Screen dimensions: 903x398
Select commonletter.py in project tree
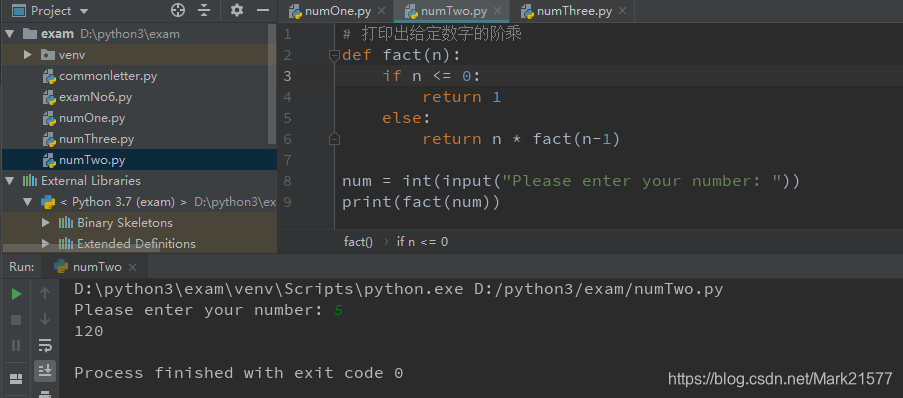[108, 76]
